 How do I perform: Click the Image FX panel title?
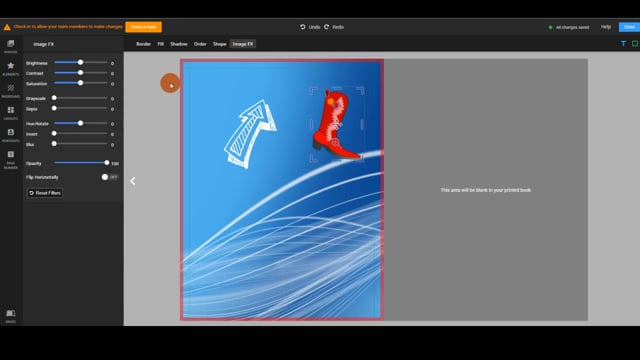(43, 44)
